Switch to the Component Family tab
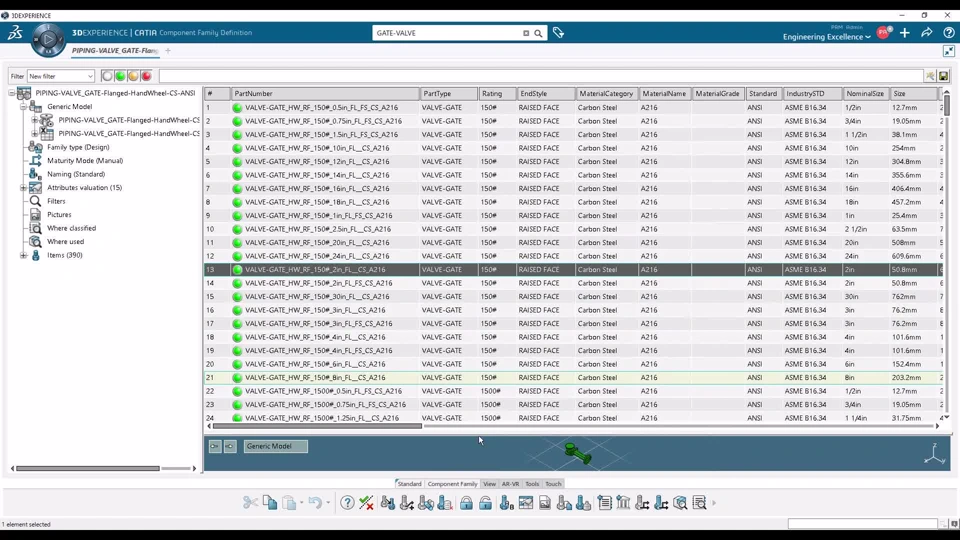This screenshot has width=960, height=540. (x=452, y=484)
